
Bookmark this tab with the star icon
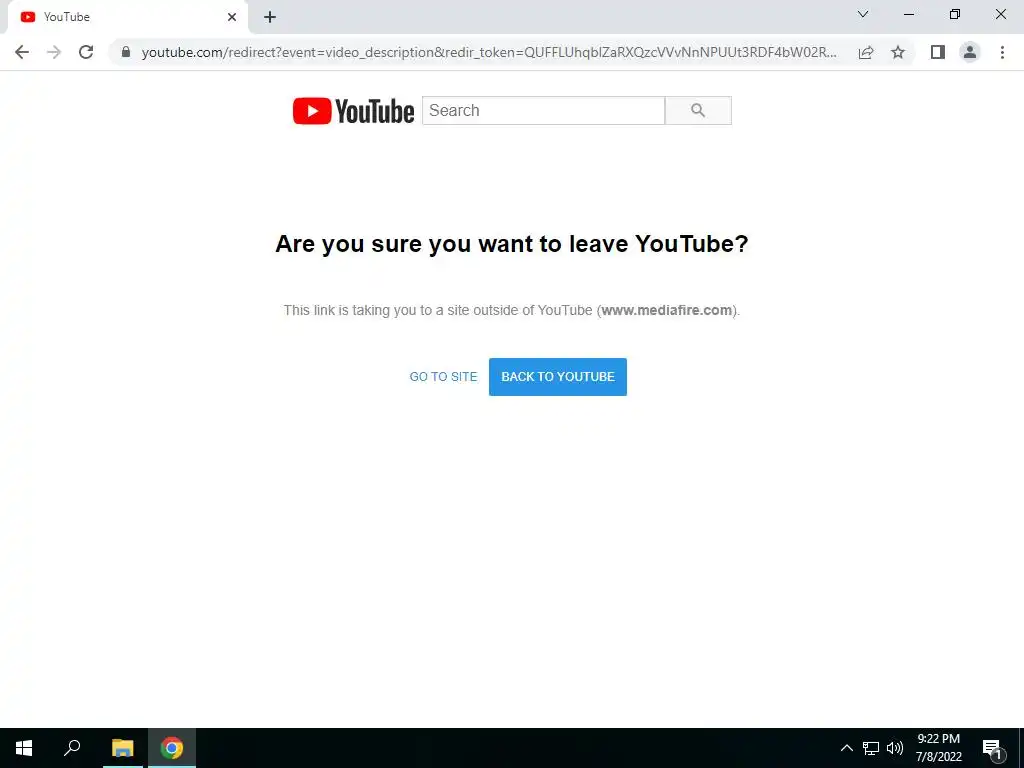point(898,52)
